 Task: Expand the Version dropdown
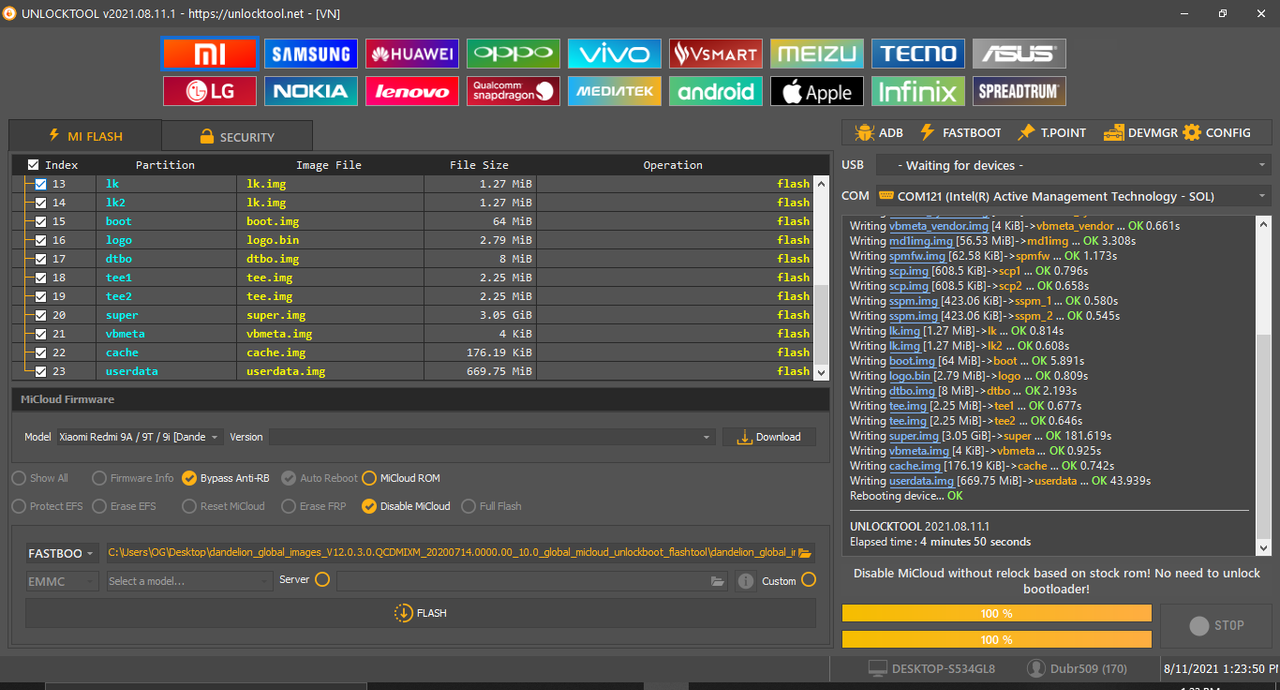[491, 437]
